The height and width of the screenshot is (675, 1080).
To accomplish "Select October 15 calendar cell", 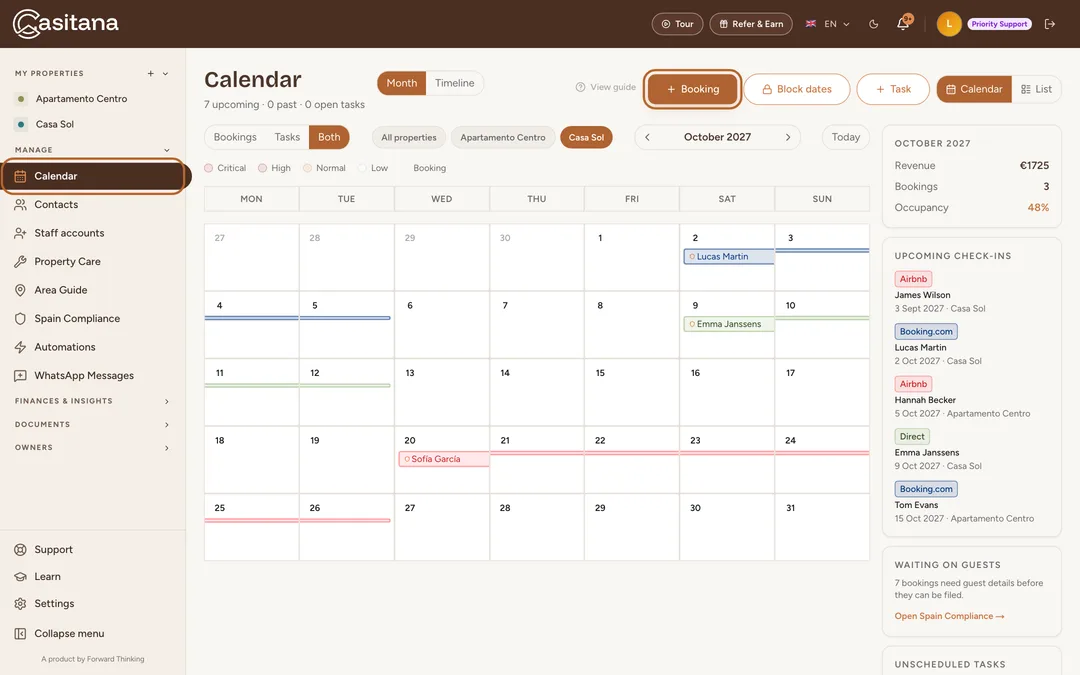I will click(632, 392).
